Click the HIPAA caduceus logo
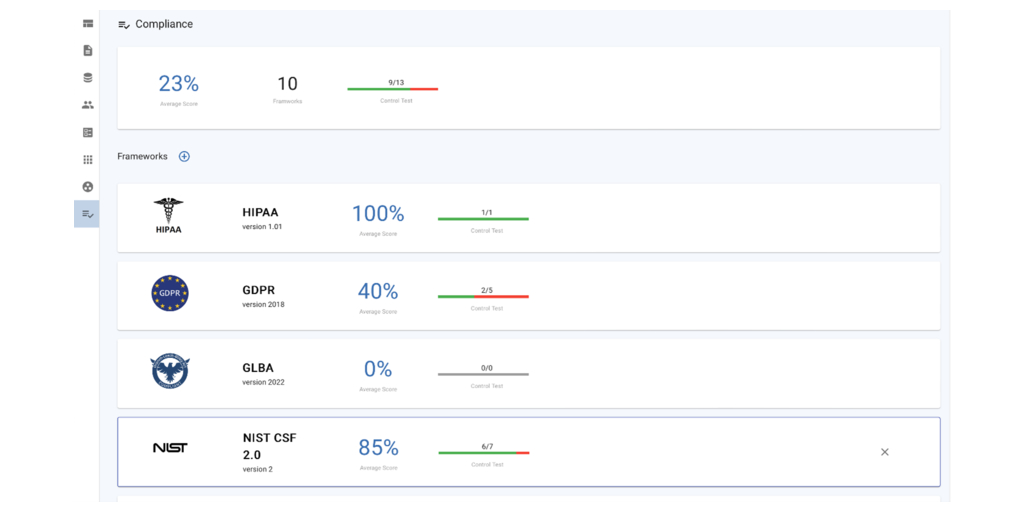1024x512 pixels. [169, 215]
